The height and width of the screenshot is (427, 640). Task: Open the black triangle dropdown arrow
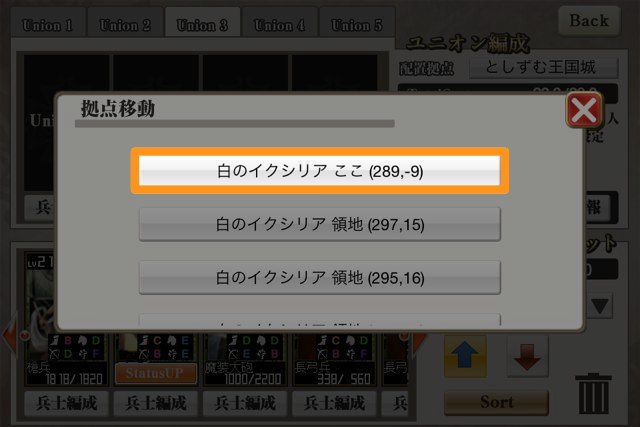pos(600,306)
